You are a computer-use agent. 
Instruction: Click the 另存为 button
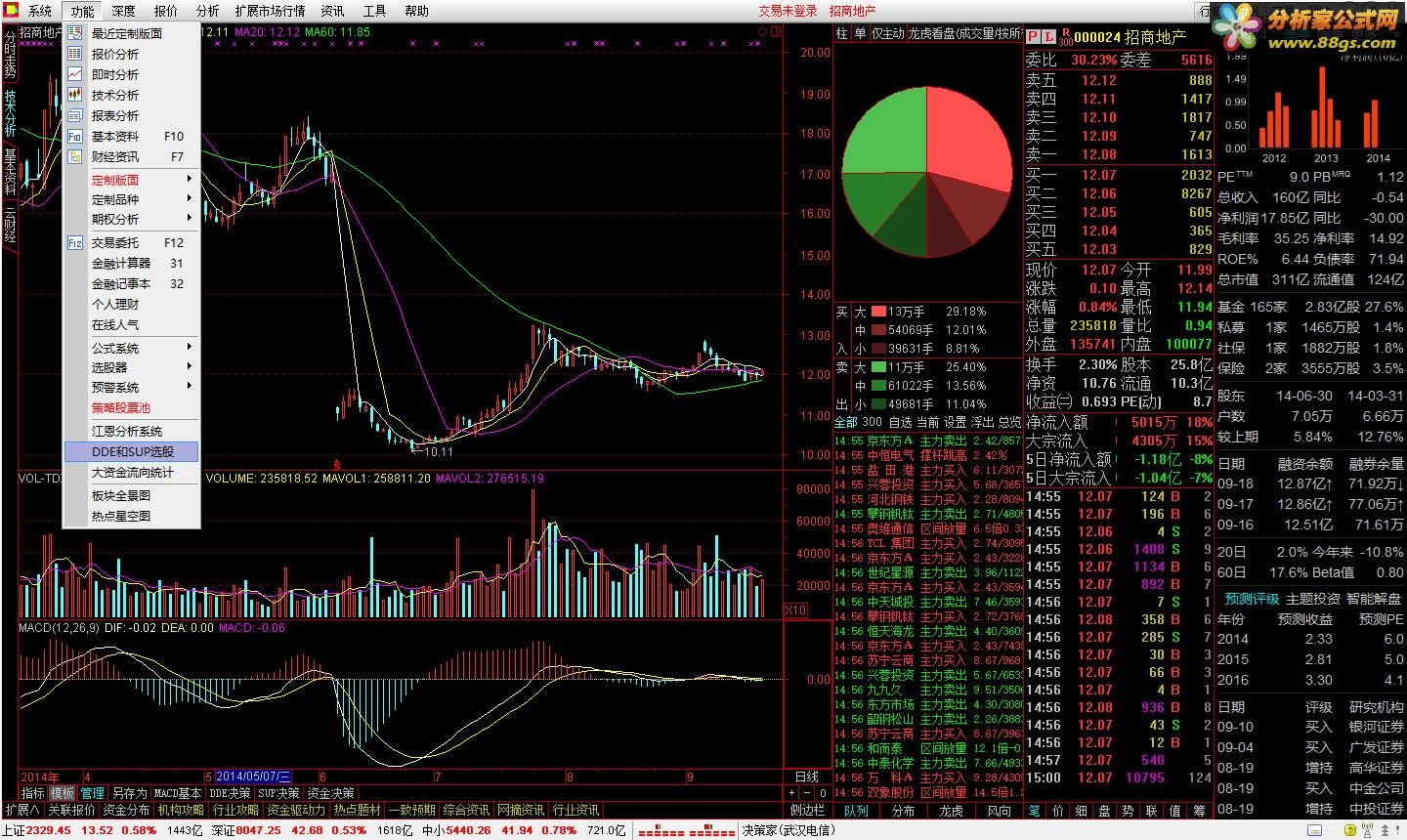pos(129,793)
